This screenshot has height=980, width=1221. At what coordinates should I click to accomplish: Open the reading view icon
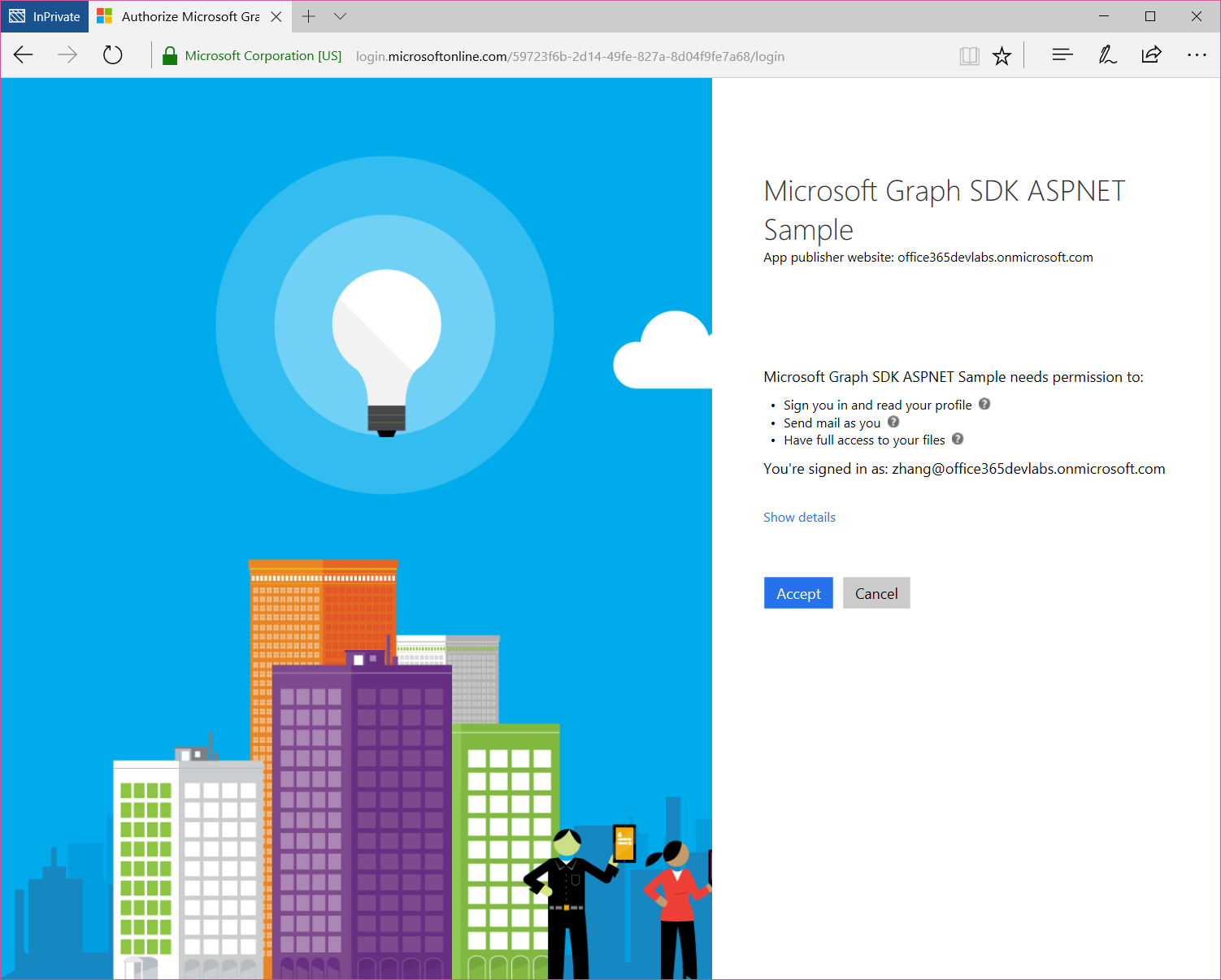click(x=969, y=56)
